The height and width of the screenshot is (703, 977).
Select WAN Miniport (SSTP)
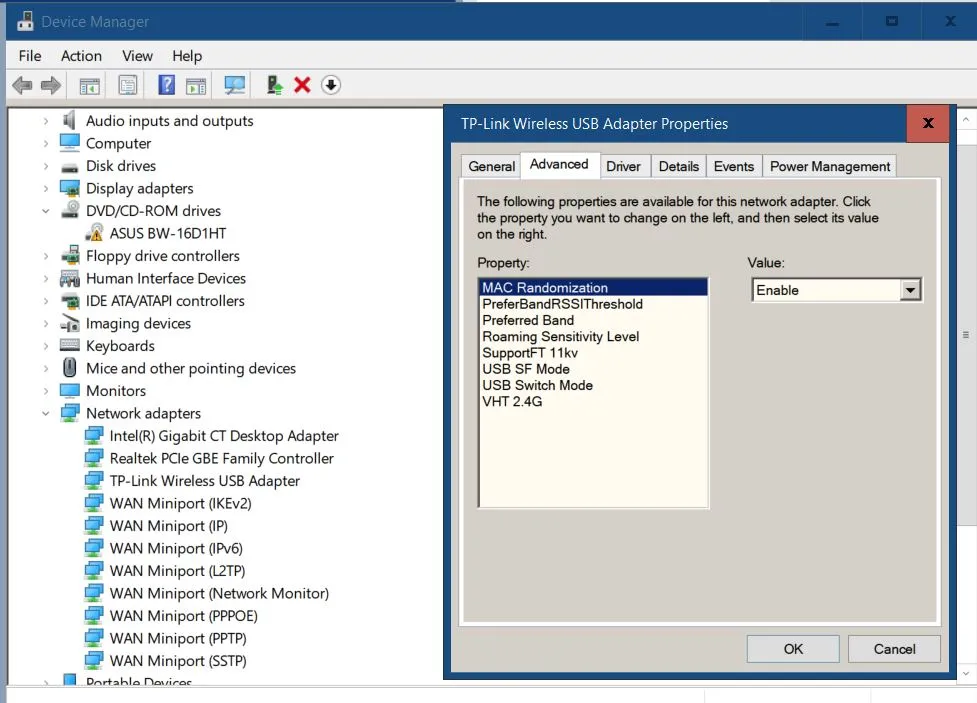point(178,661)
